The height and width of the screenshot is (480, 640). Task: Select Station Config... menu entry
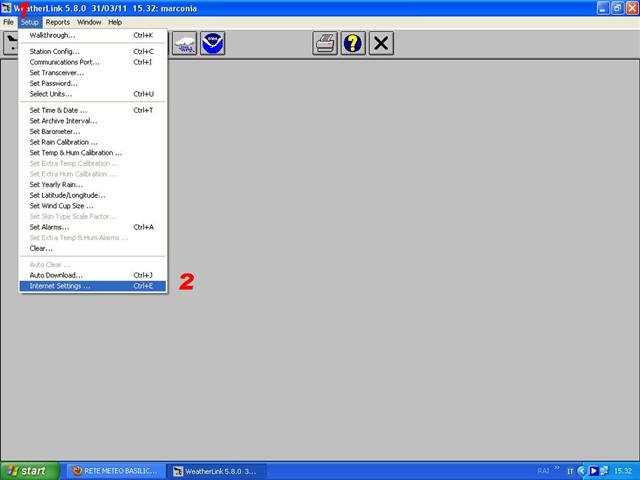point(93,51)
